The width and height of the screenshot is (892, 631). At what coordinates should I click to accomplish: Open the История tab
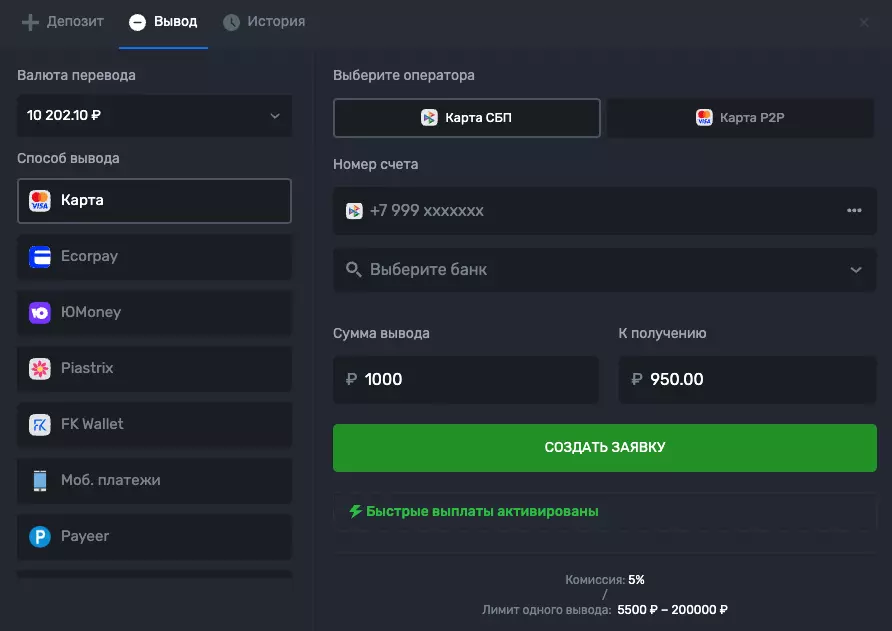[264, 22]
